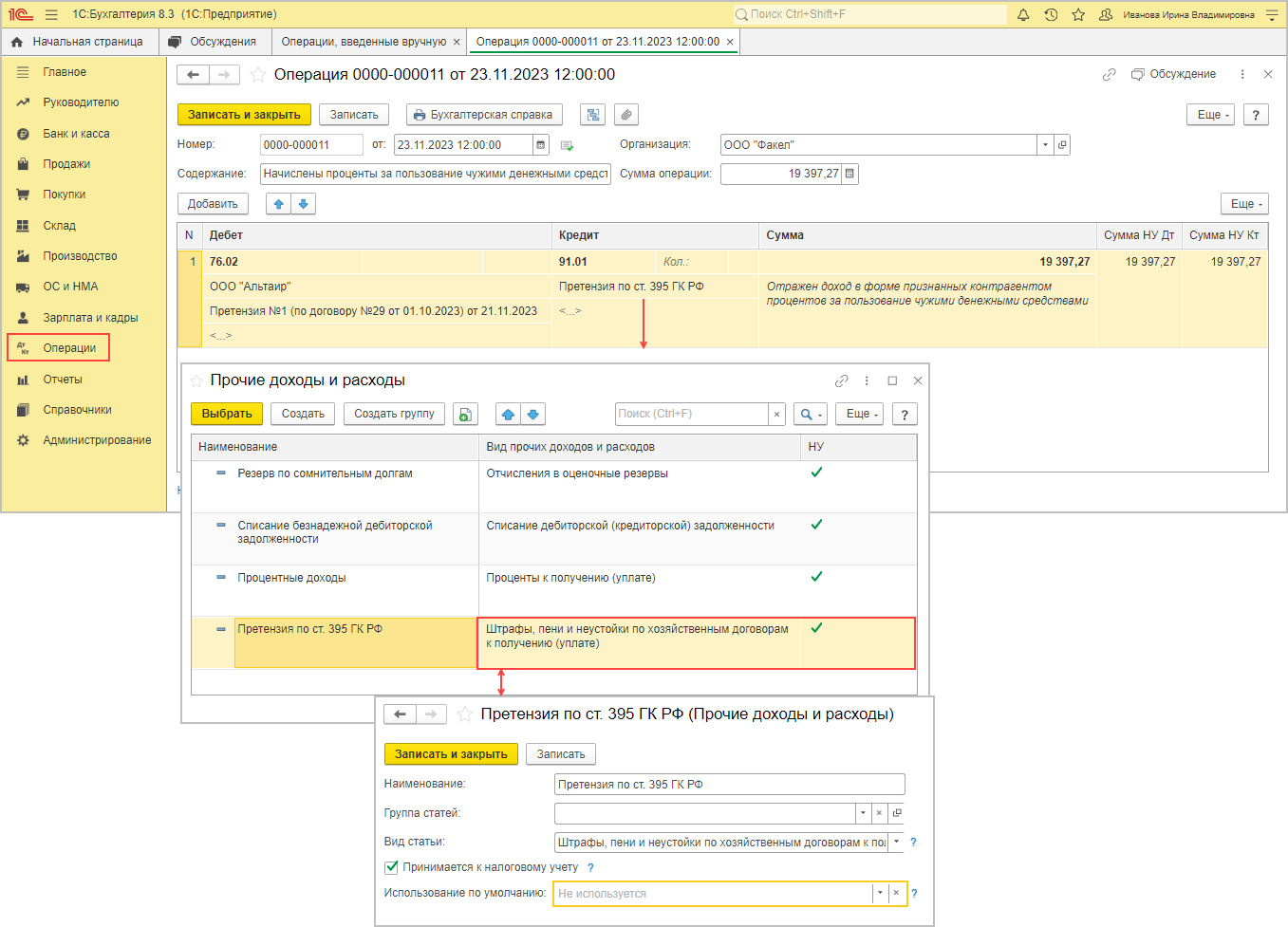Click the Содержание input field
This screenshot has height=927, width=1288.
(436, 174)
